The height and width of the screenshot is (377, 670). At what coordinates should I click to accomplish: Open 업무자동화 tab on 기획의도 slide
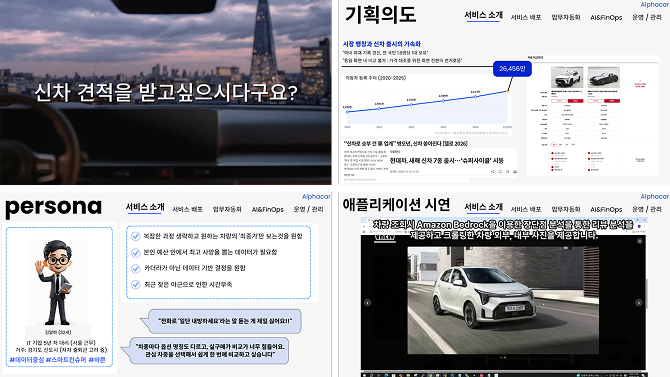pyautogui.click(x=566, y=18)
